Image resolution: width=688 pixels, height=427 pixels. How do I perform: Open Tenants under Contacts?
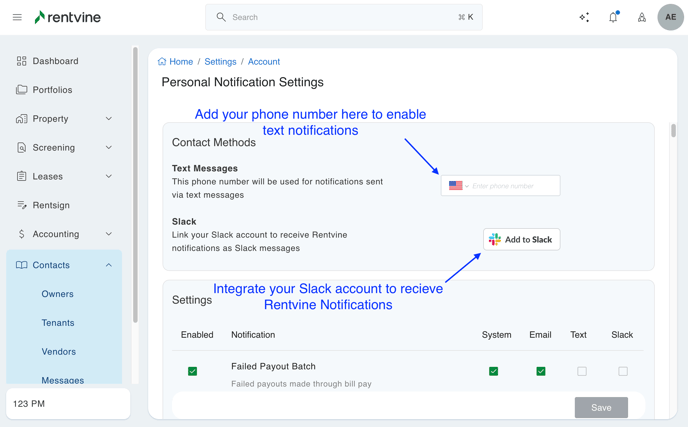pyautogui.click(x=58, y=323)
